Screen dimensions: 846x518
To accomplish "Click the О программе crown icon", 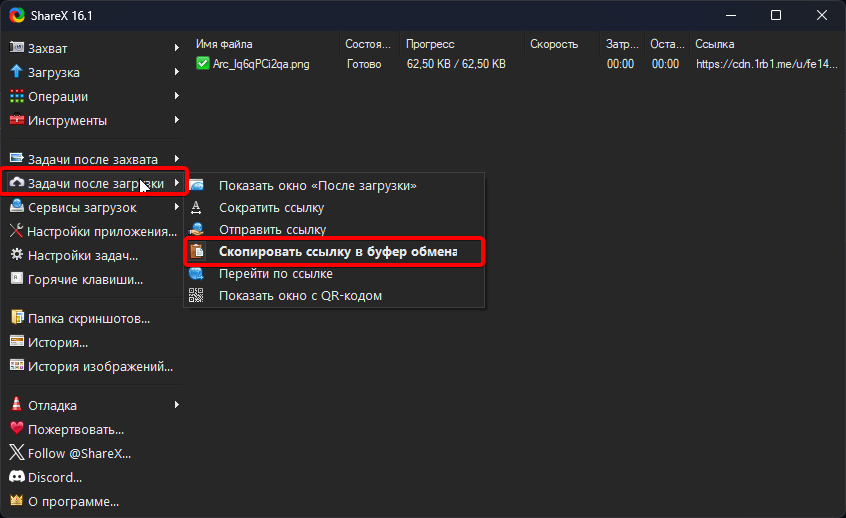I will (17, 500).
